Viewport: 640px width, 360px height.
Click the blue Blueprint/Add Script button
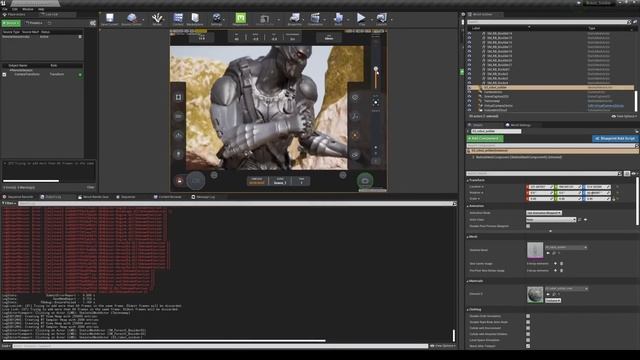point(615,138)
